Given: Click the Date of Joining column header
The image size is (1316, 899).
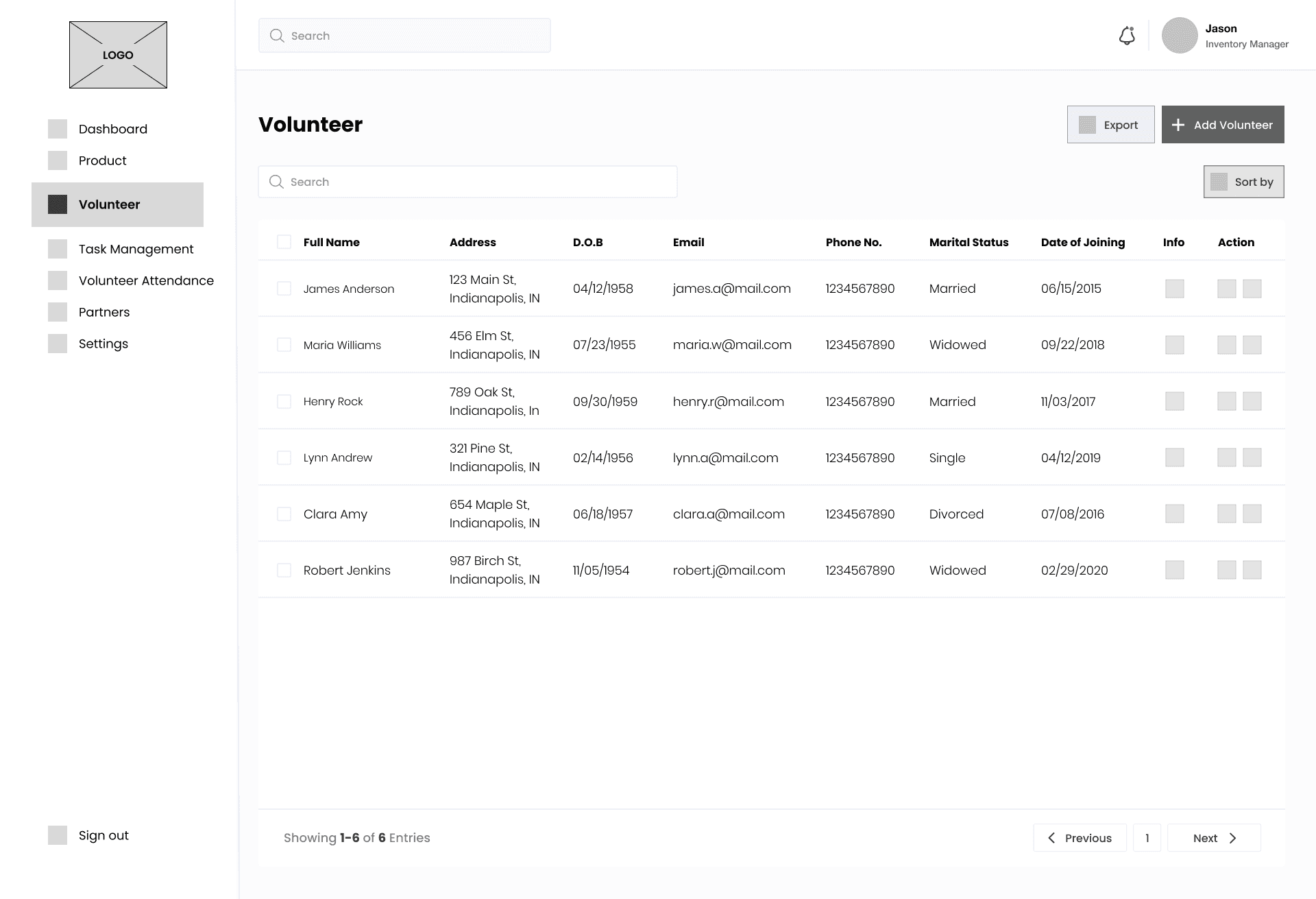Looking at the screenshot, I should [1083, 242].
